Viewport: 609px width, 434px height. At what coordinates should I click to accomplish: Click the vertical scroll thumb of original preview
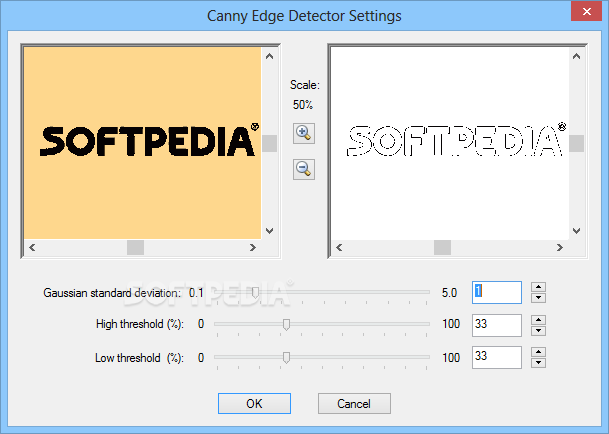[x=270, y=144]
